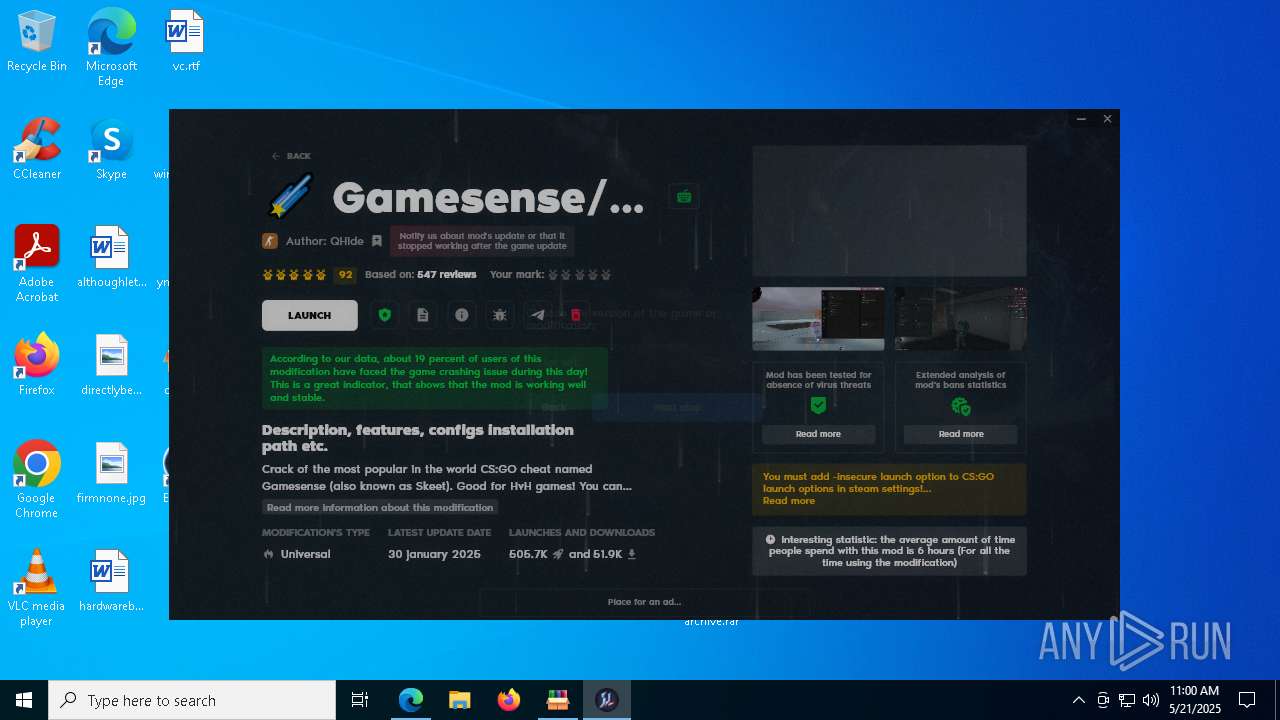Screen dimensions: 1280x720
Task: Open the directlybe... image file on desktop
Action: pos(111,365)
